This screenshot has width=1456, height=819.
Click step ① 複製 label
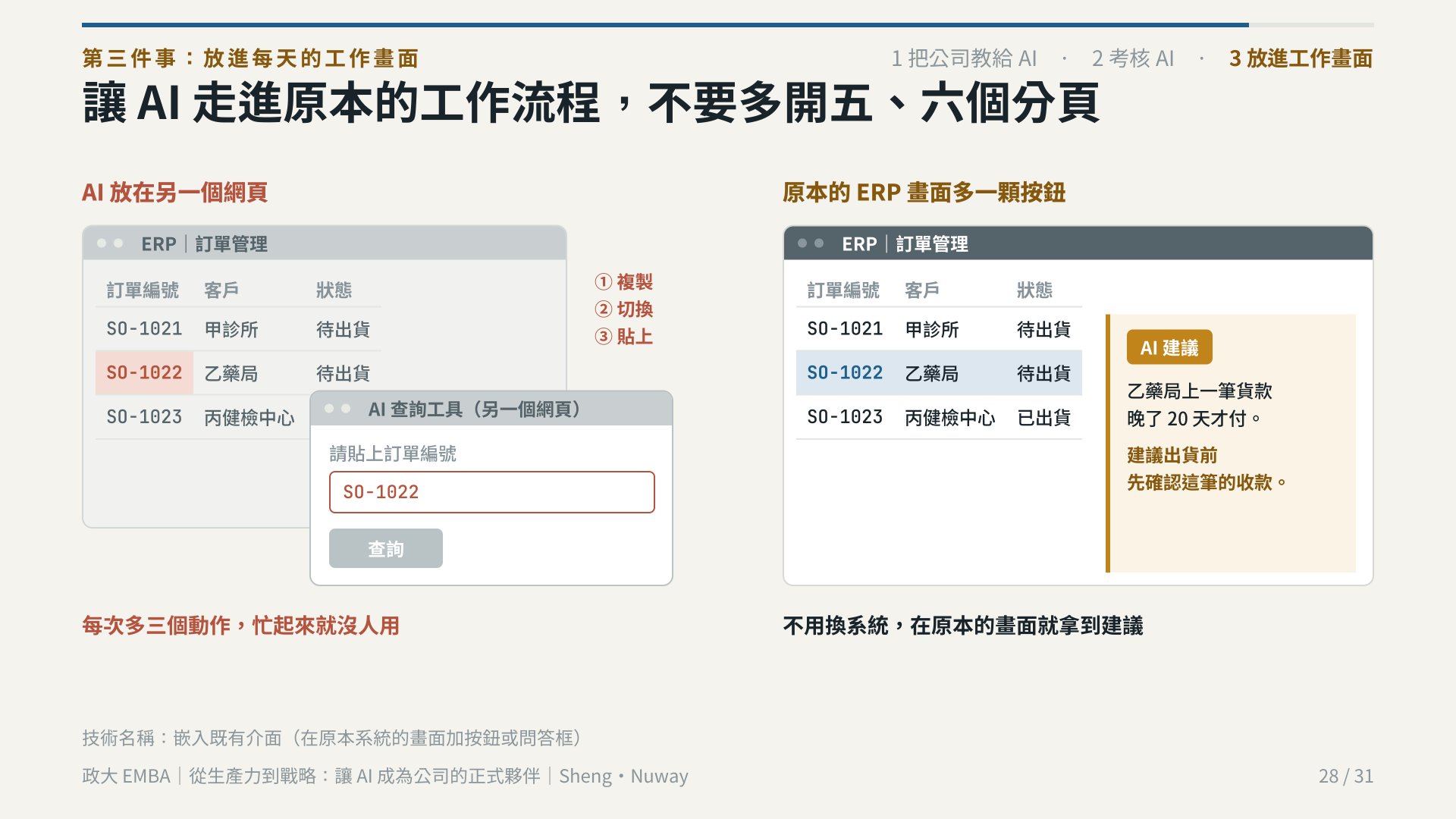(624, 282)
